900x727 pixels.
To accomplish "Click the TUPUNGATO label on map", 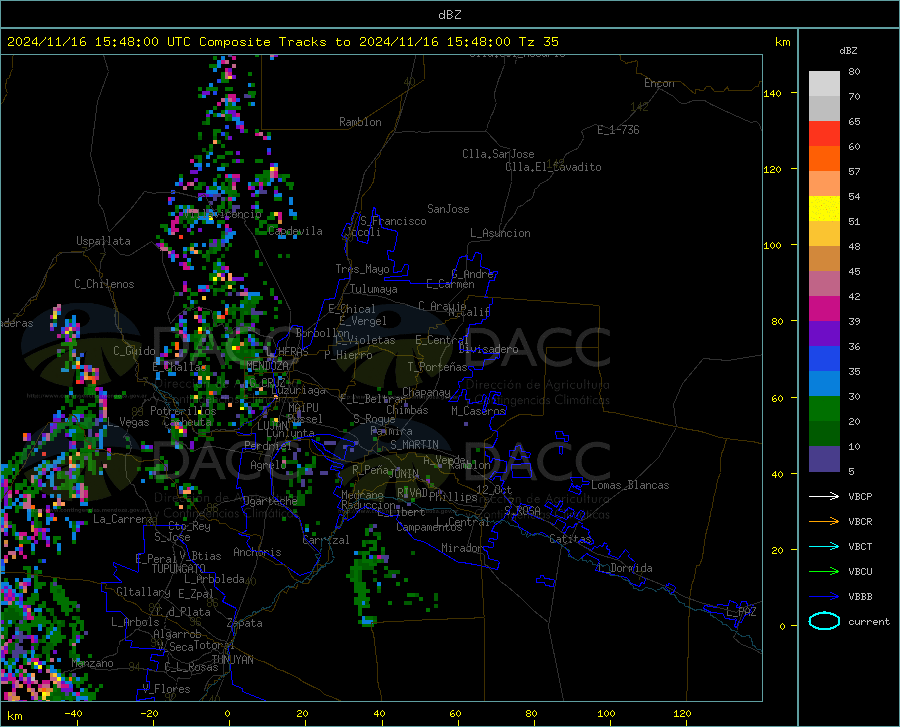I will tap(179, 569).
